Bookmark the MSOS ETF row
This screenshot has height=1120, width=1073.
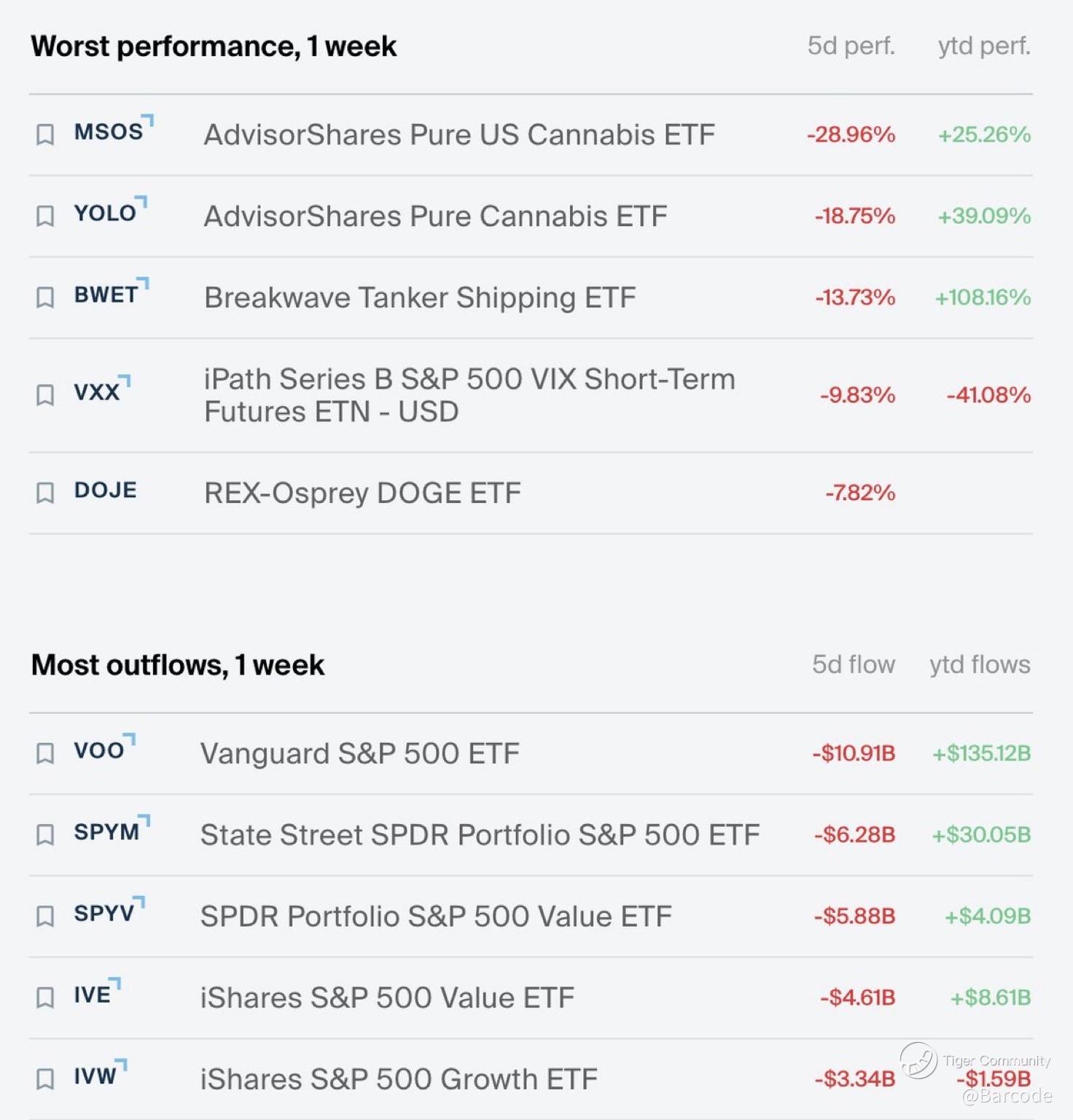[45, 135]
